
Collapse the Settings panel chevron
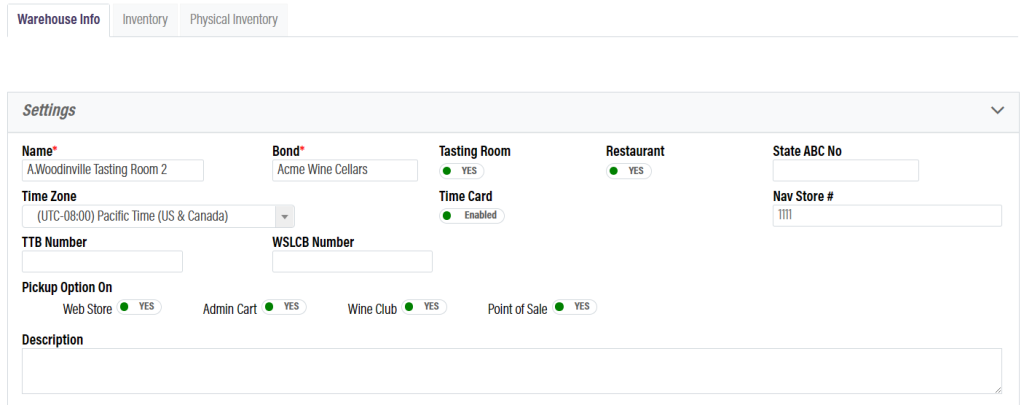click(996, 110)
